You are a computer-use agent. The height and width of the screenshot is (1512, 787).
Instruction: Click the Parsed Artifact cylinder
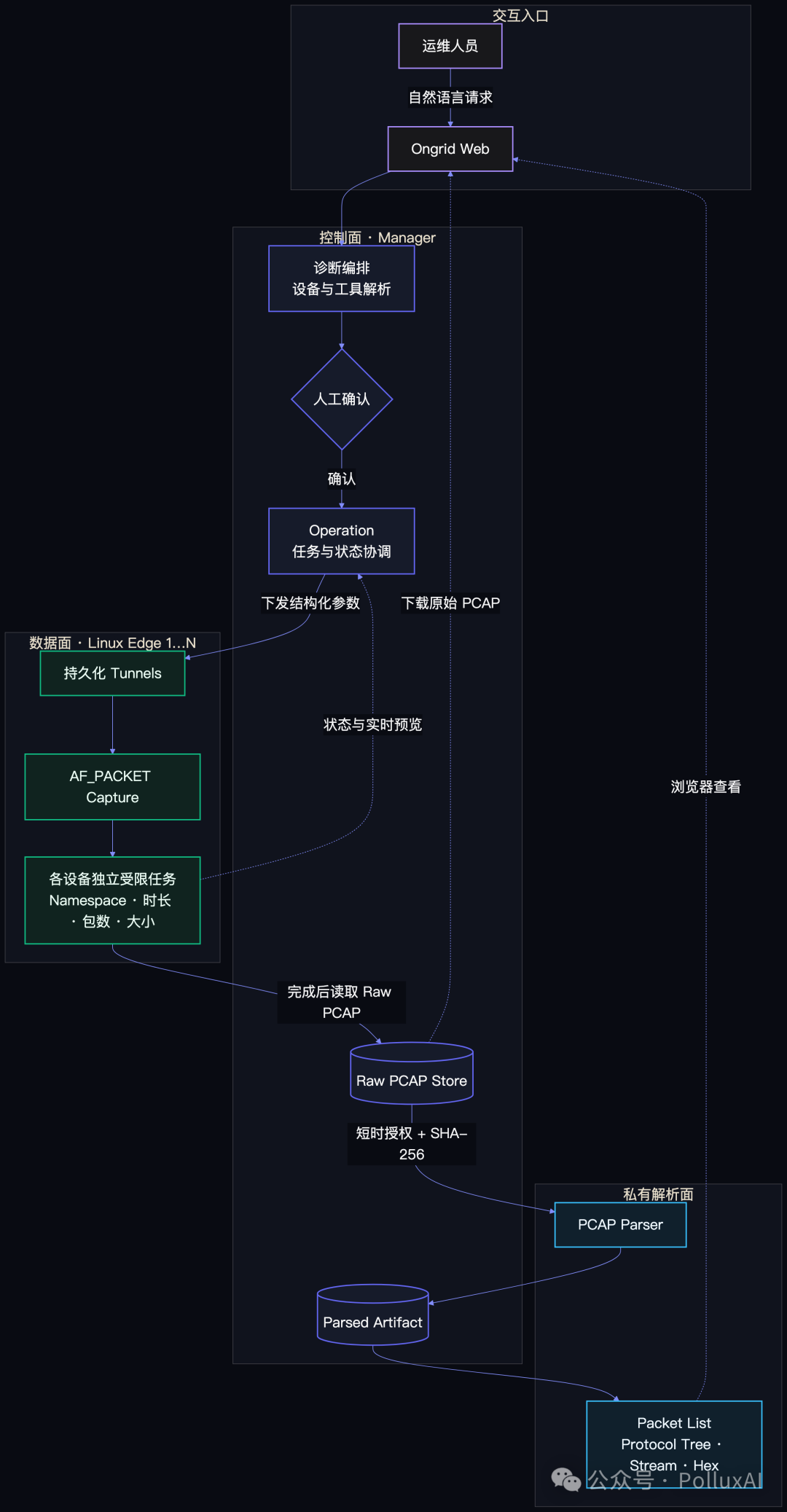coord(373,1315)
